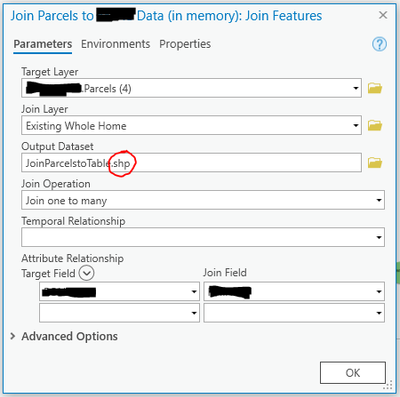The image size is (400, 397).
Task: Browse for Target Layer with folder icon
Action: click(x=375, y=88)
